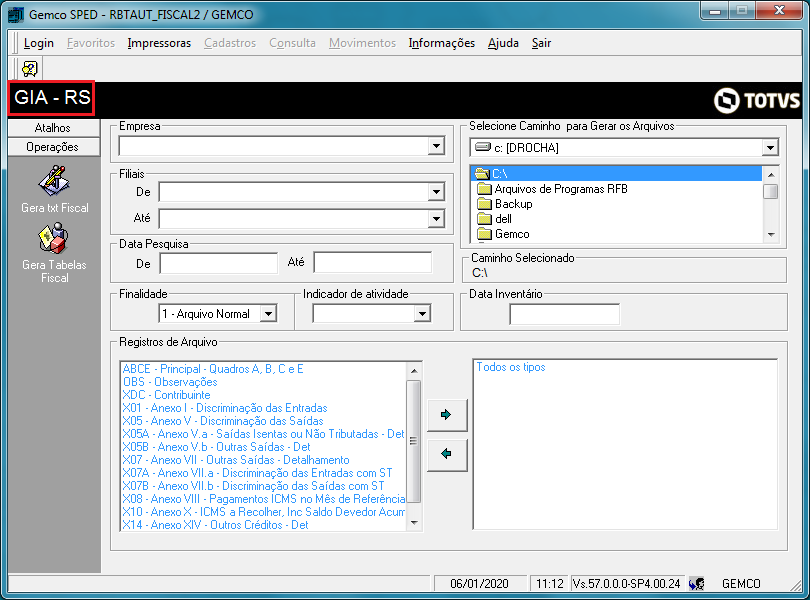810x601 pixels.
Task: Open the Indicador de atividade dropdown
Action: point(422,314)
